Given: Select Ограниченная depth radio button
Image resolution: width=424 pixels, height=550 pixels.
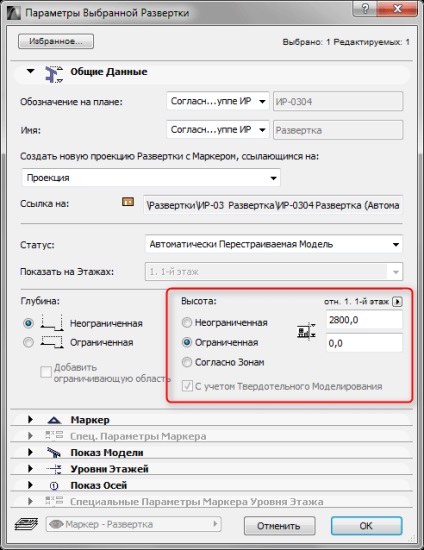Looking at the screenshot, I should (x=28, y=342).
